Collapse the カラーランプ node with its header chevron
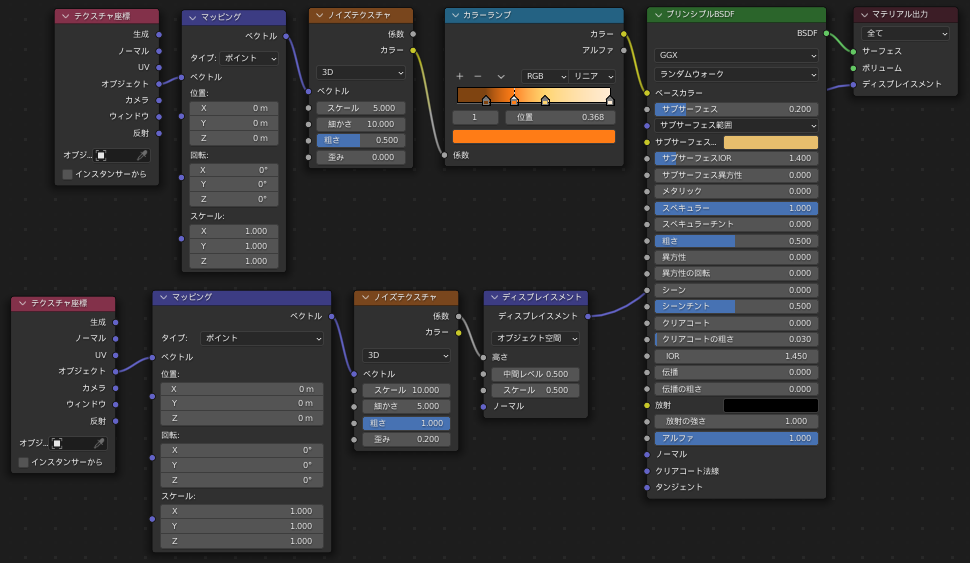 (x=456, y=15)
